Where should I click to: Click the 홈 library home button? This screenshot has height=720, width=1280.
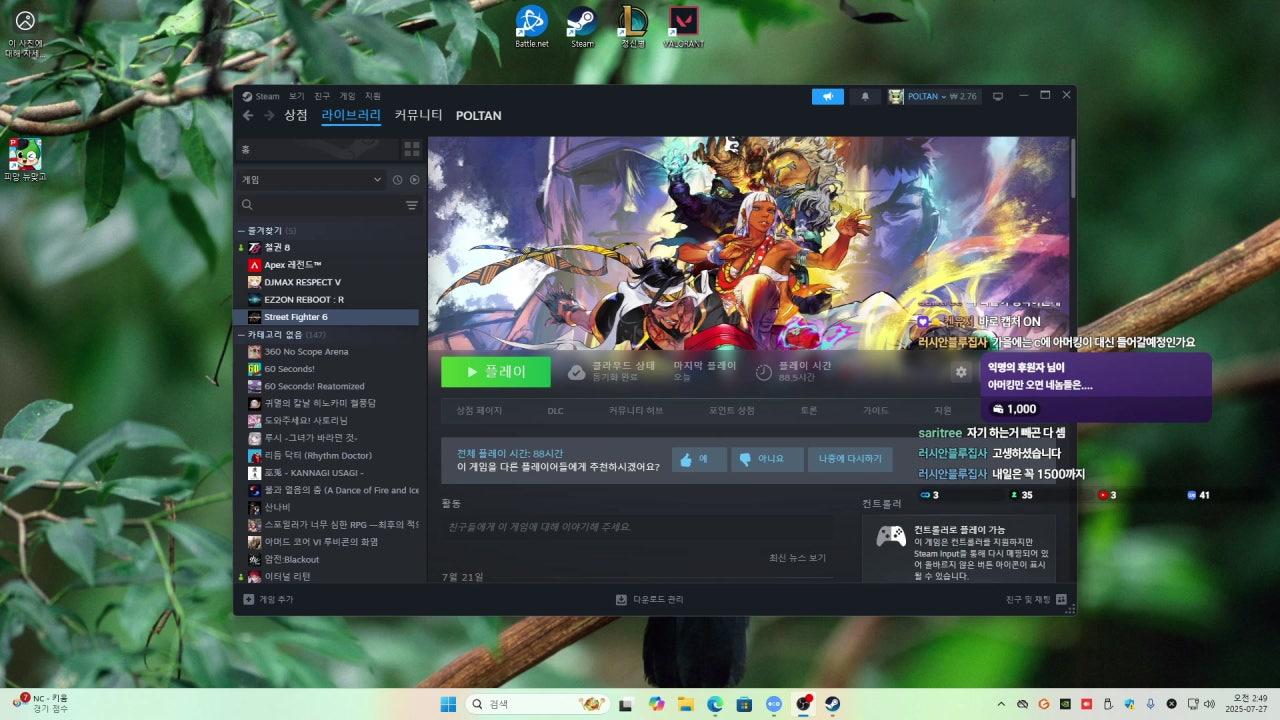(317, 149)
